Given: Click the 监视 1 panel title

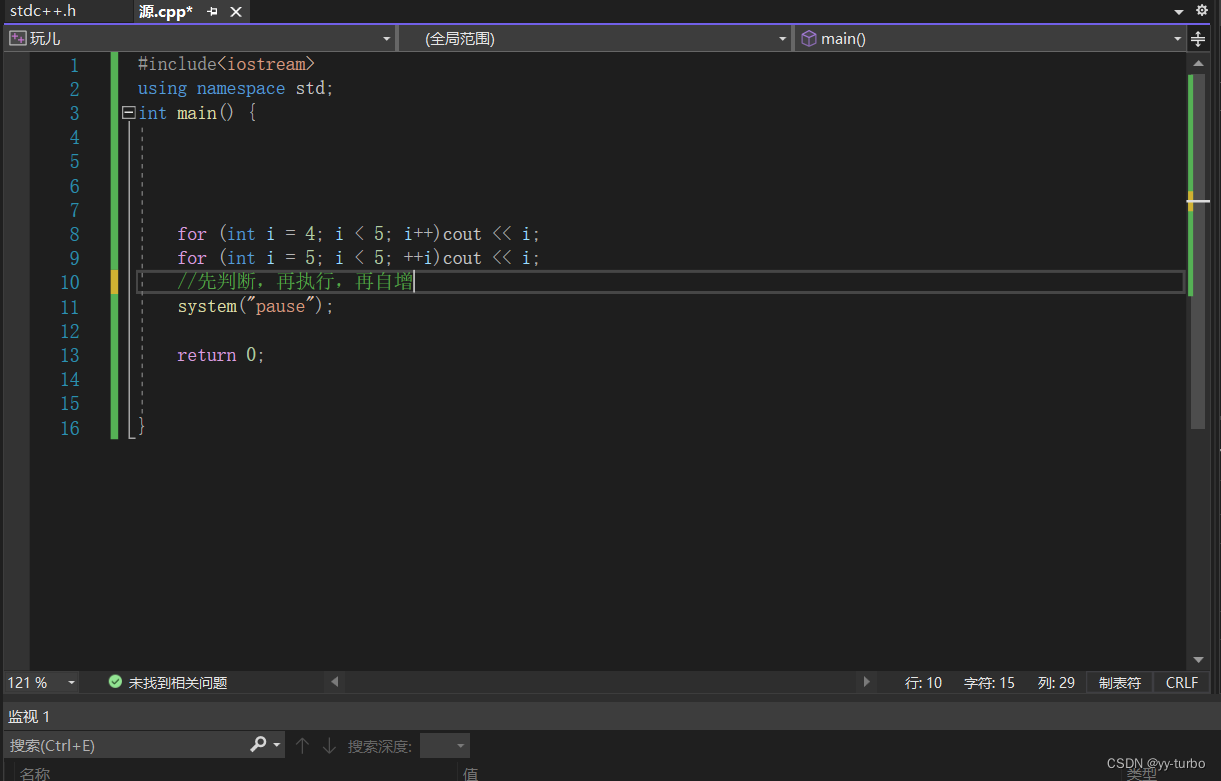Looking at the screenshot, I should click(30, 716).
